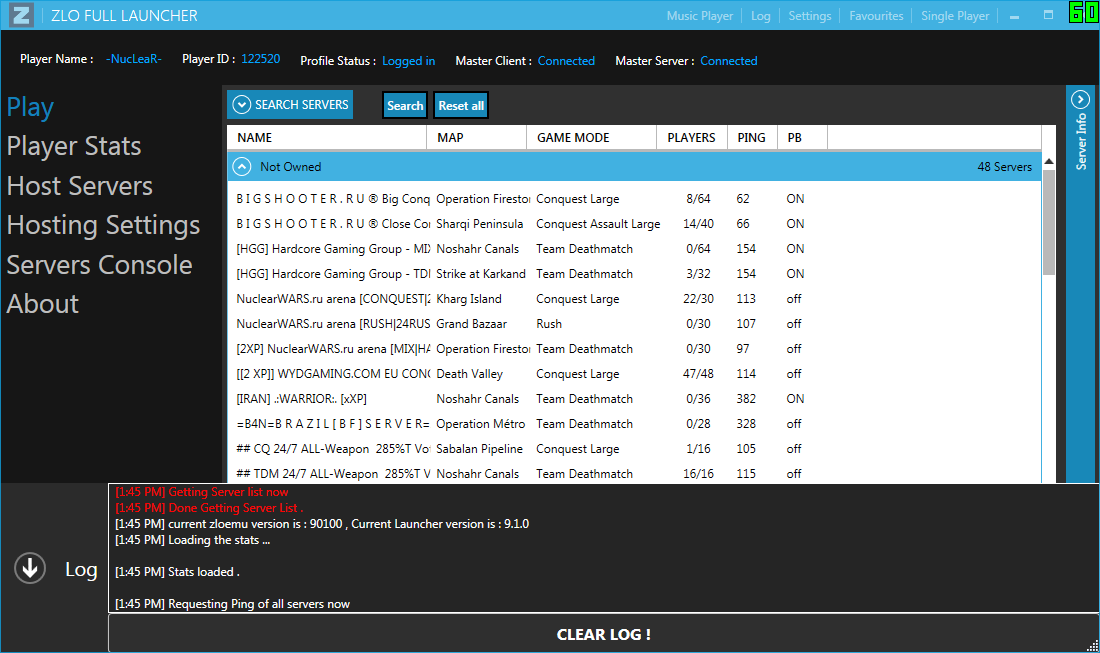
Task: Open the Music Player menu
Action: (x=699, y=15)
